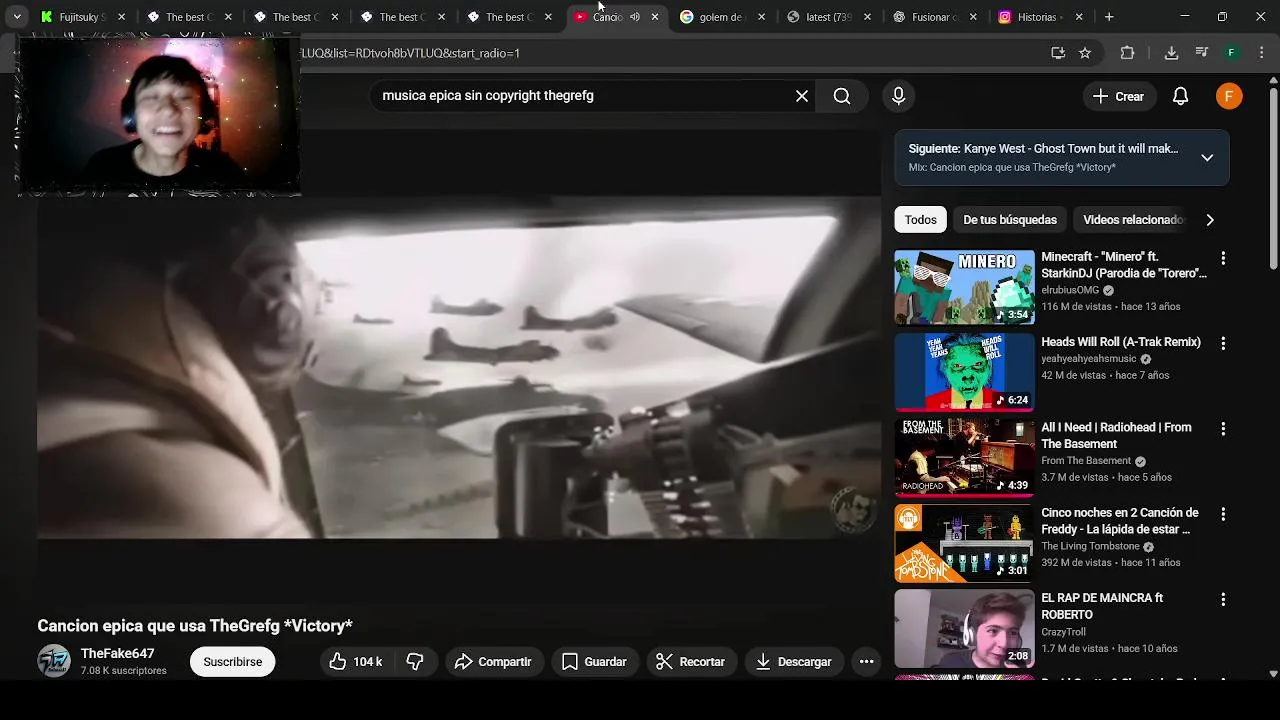Image resolution: width=1280 pixels, height=720 pixels.
Task: Open options for All I Need Radiohead
Action: pos(1222,428)
